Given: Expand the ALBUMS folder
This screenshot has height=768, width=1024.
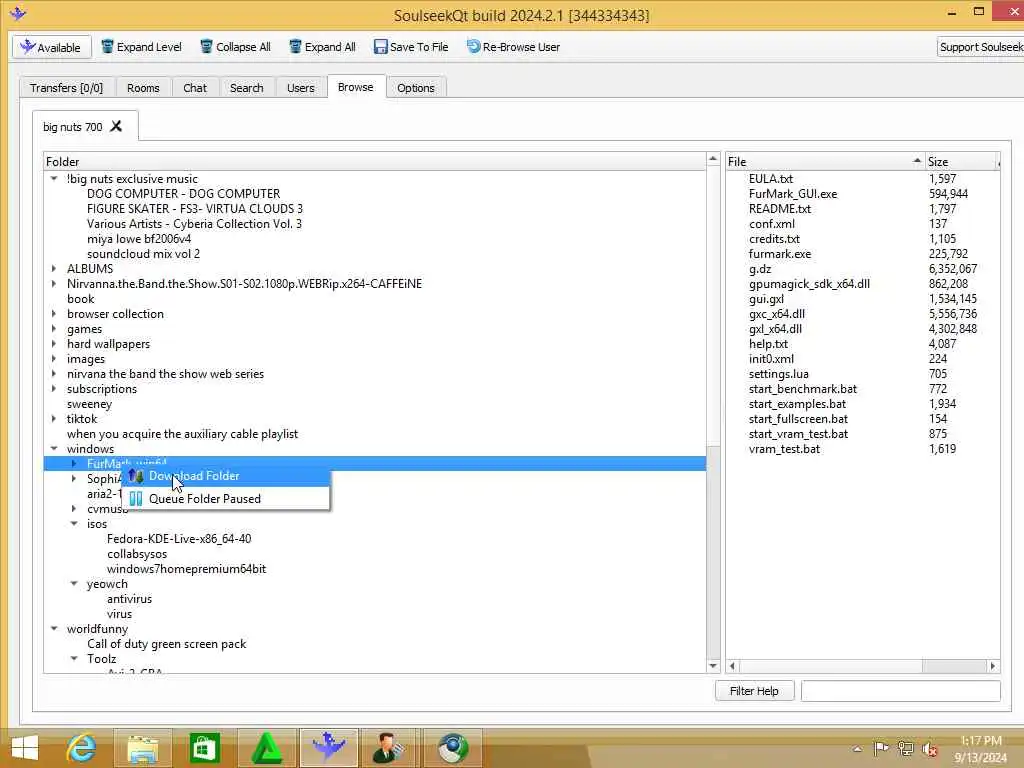Looking at the screenshot, I should click(54, 268).
